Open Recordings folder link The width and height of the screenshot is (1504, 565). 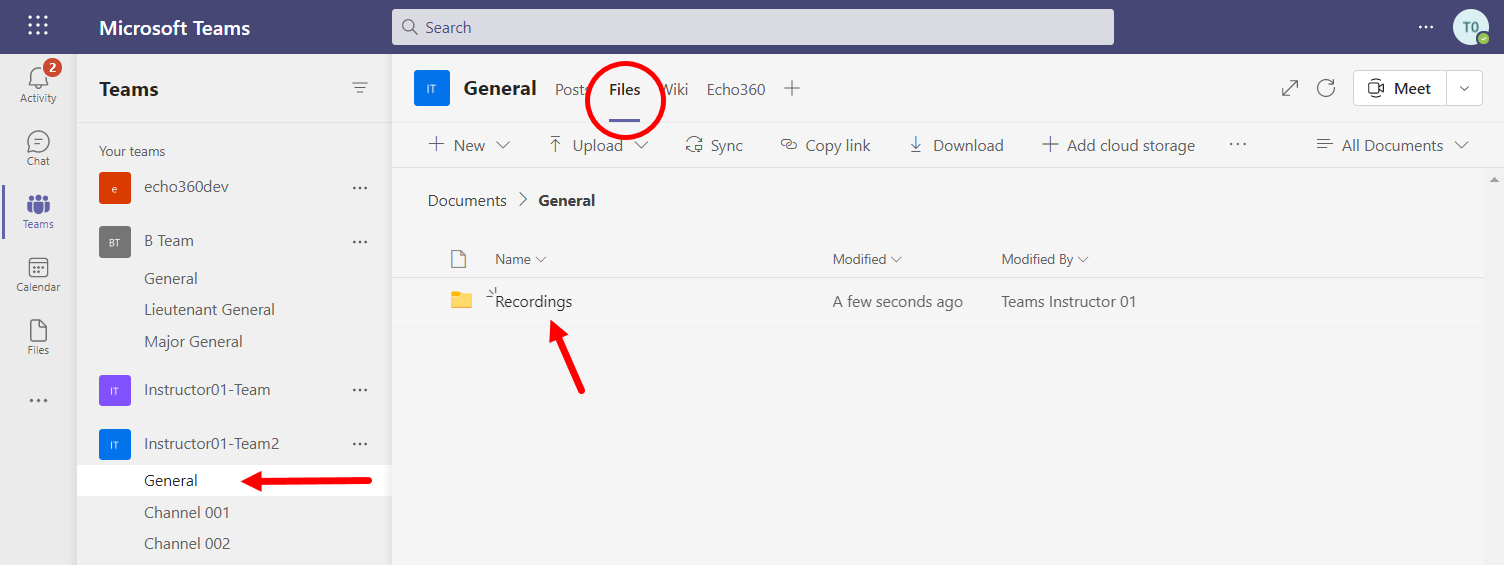(534, 301)
